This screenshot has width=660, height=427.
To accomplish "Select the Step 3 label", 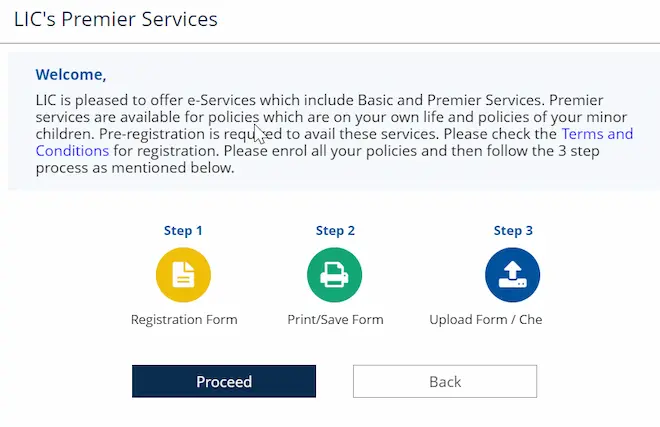I will 513,230.
